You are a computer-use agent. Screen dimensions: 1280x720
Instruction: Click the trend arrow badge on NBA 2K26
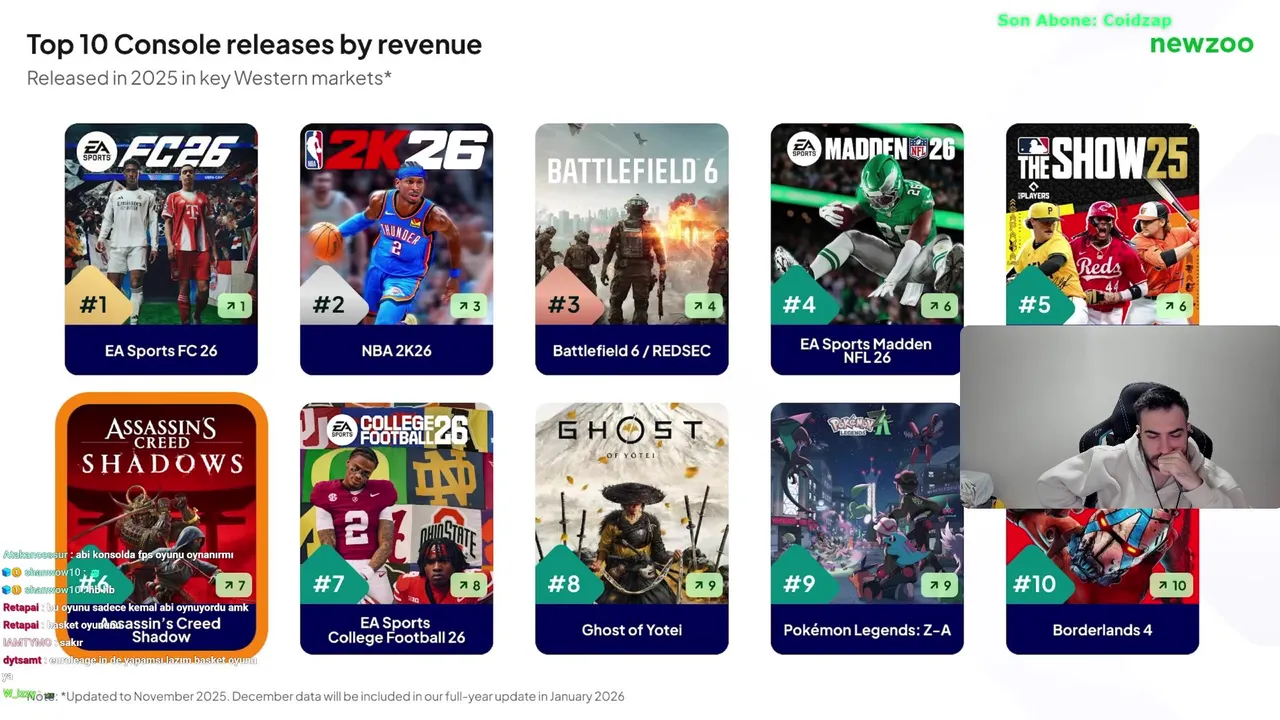(x=468, y=306)
